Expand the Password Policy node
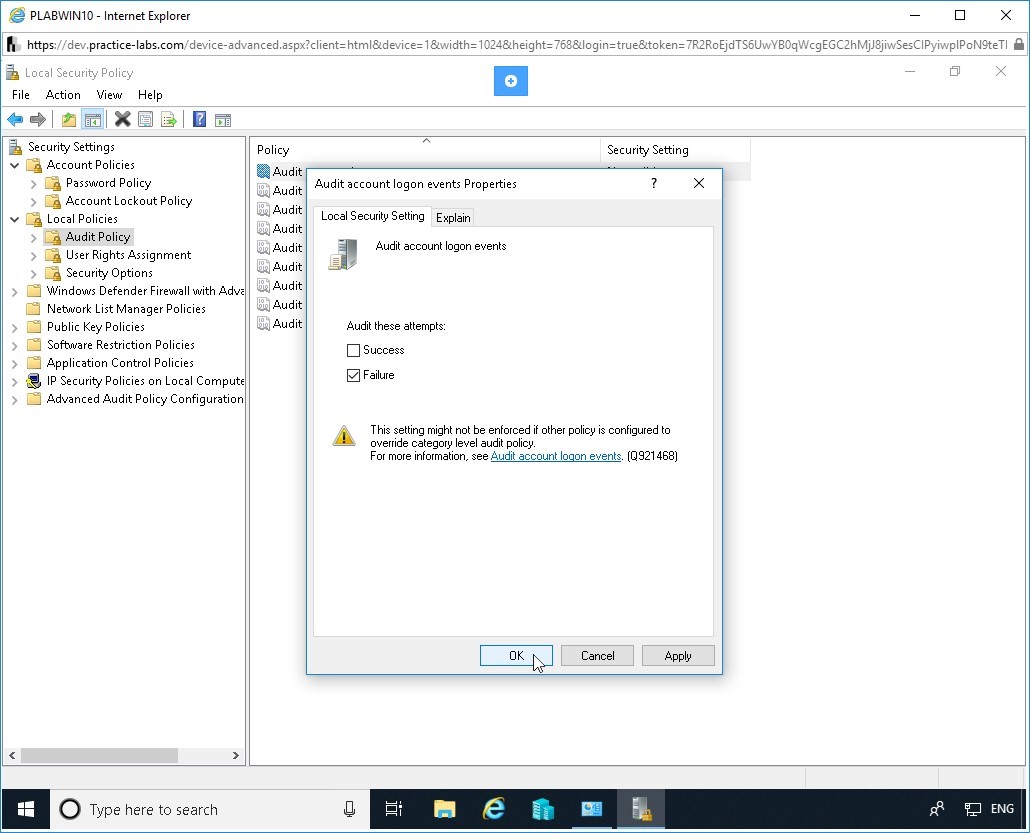 point(34,183)
